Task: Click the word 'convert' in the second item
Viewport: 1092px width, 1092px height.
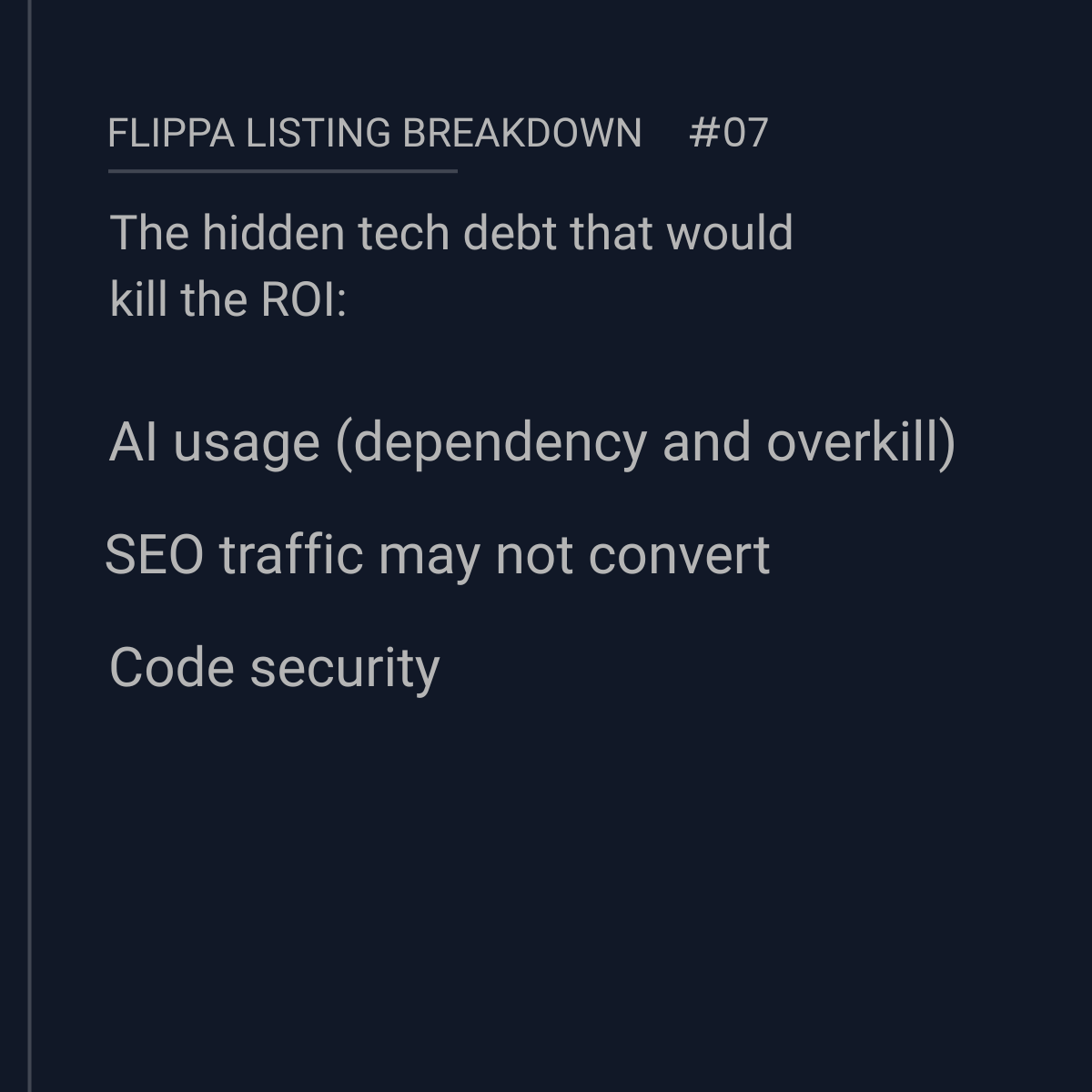Action: 679,555
